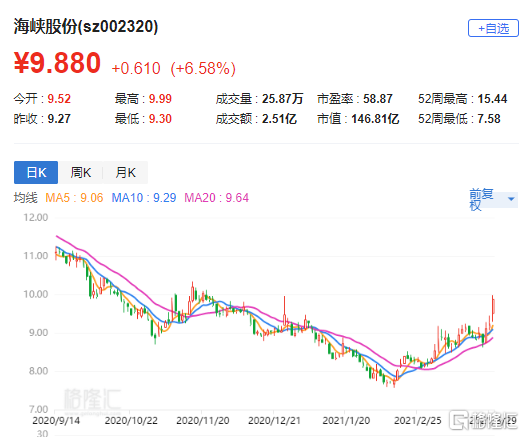The height and width of the screenshot is (437, 524).
Task: Open the 前复权 adjustment dropdown
Action: point(493,199)
